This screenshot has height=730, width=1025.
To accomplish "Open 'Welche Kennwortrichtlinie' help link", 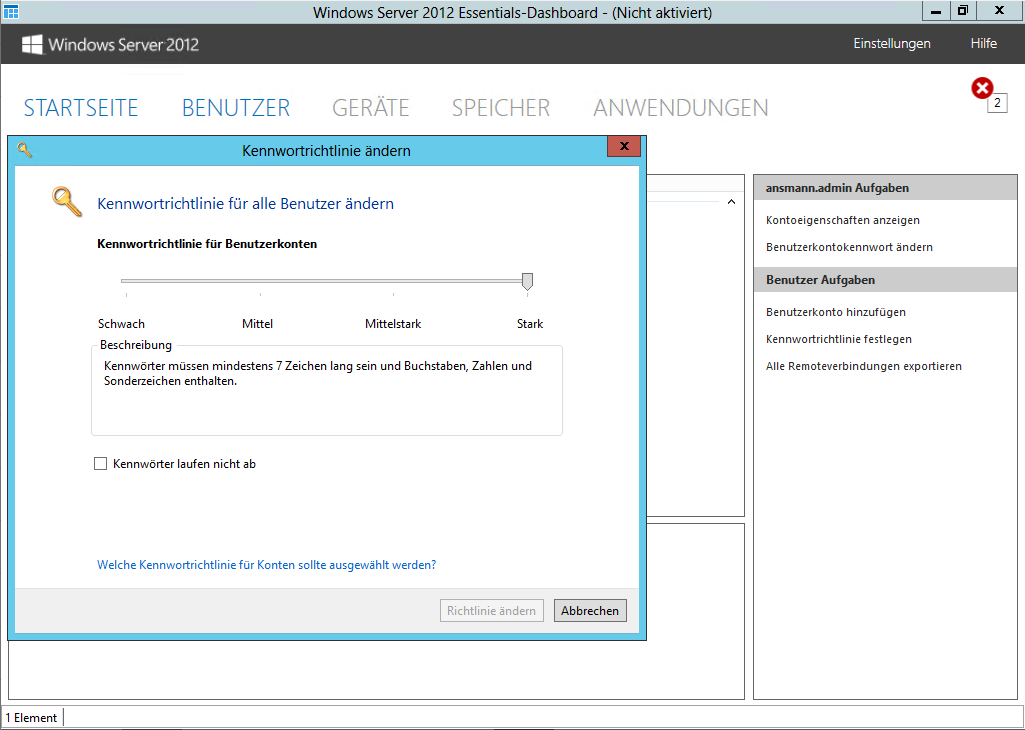I will pyautogui.click(x=266, y=565).
